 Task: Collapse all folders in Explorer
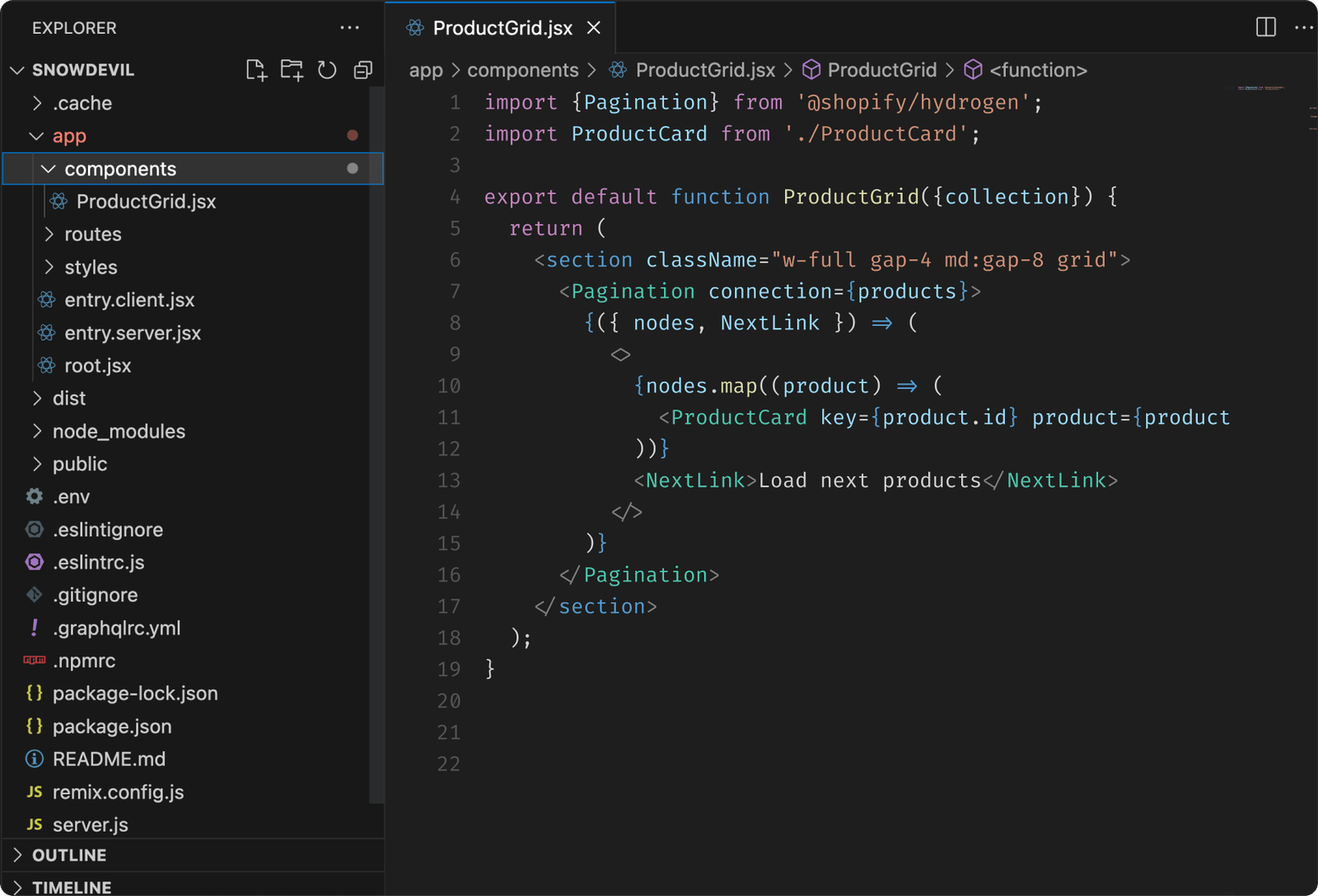363,70
